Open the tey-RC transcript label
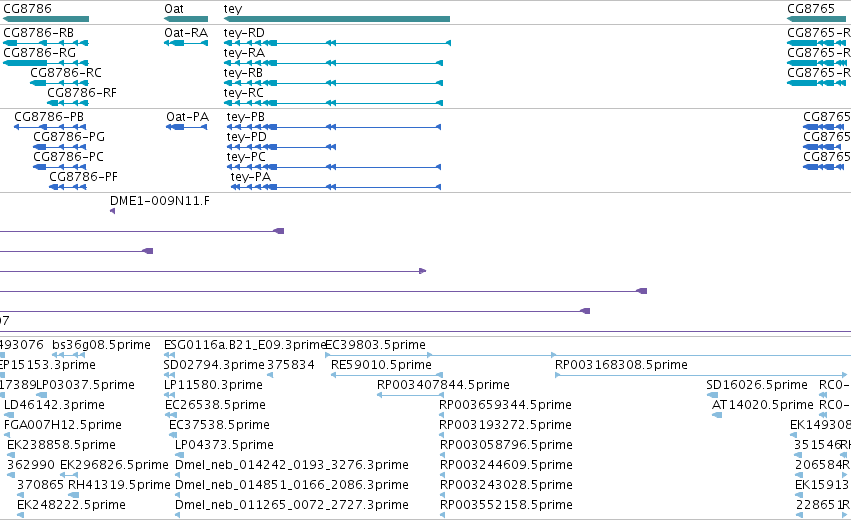This screenshot has width=851, height=520. (x=244, y=93)
